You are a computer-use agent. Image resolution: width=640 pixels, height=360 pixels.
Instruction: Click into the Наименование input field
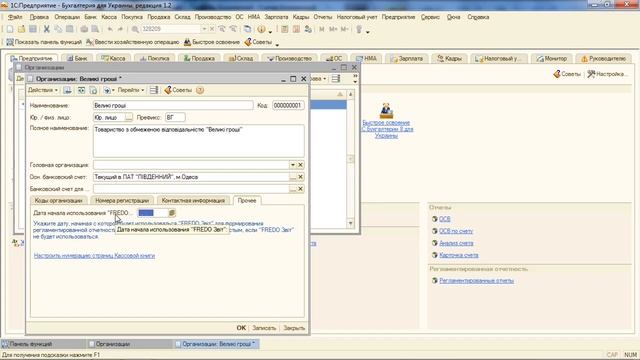coord(173,105)
